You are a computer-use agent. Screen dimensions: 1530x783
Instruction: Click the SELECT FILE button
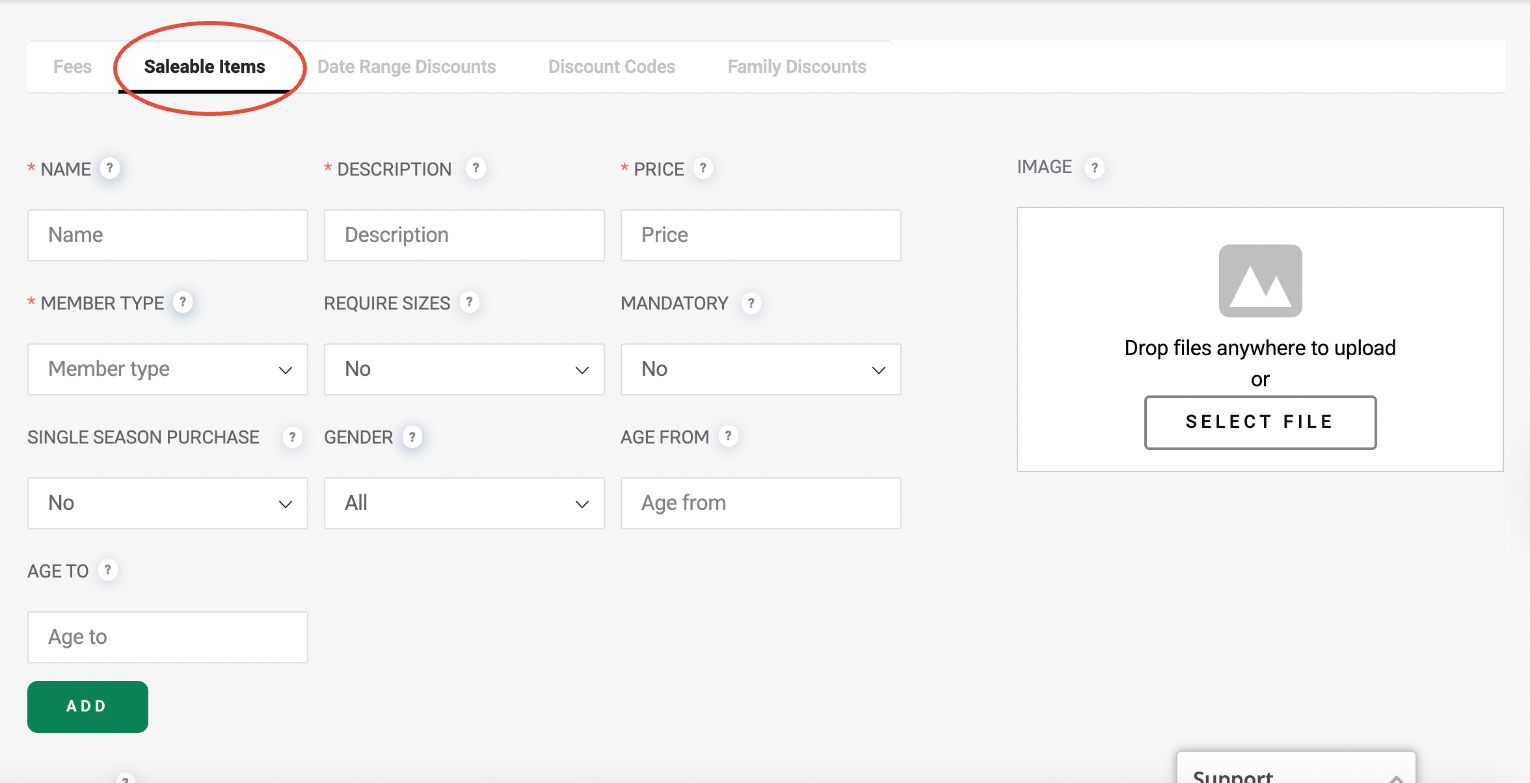[x=1260, y=422]
